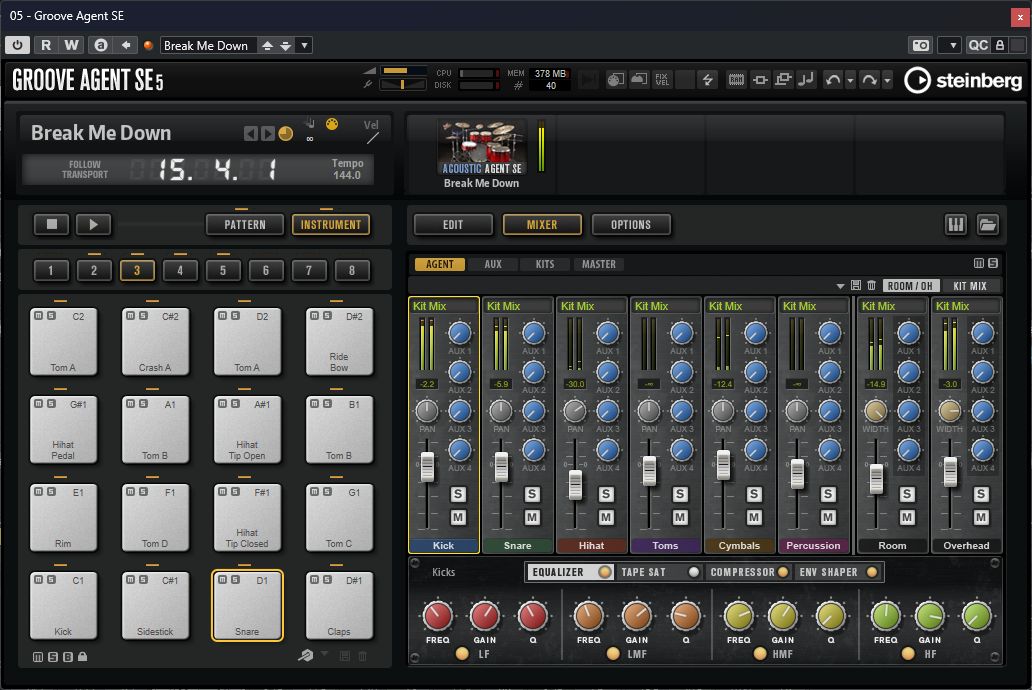Load next preset with down arrow
The height and width of the screenshot is (690, 1032).
pyautogui.click(x=286, y=45)
